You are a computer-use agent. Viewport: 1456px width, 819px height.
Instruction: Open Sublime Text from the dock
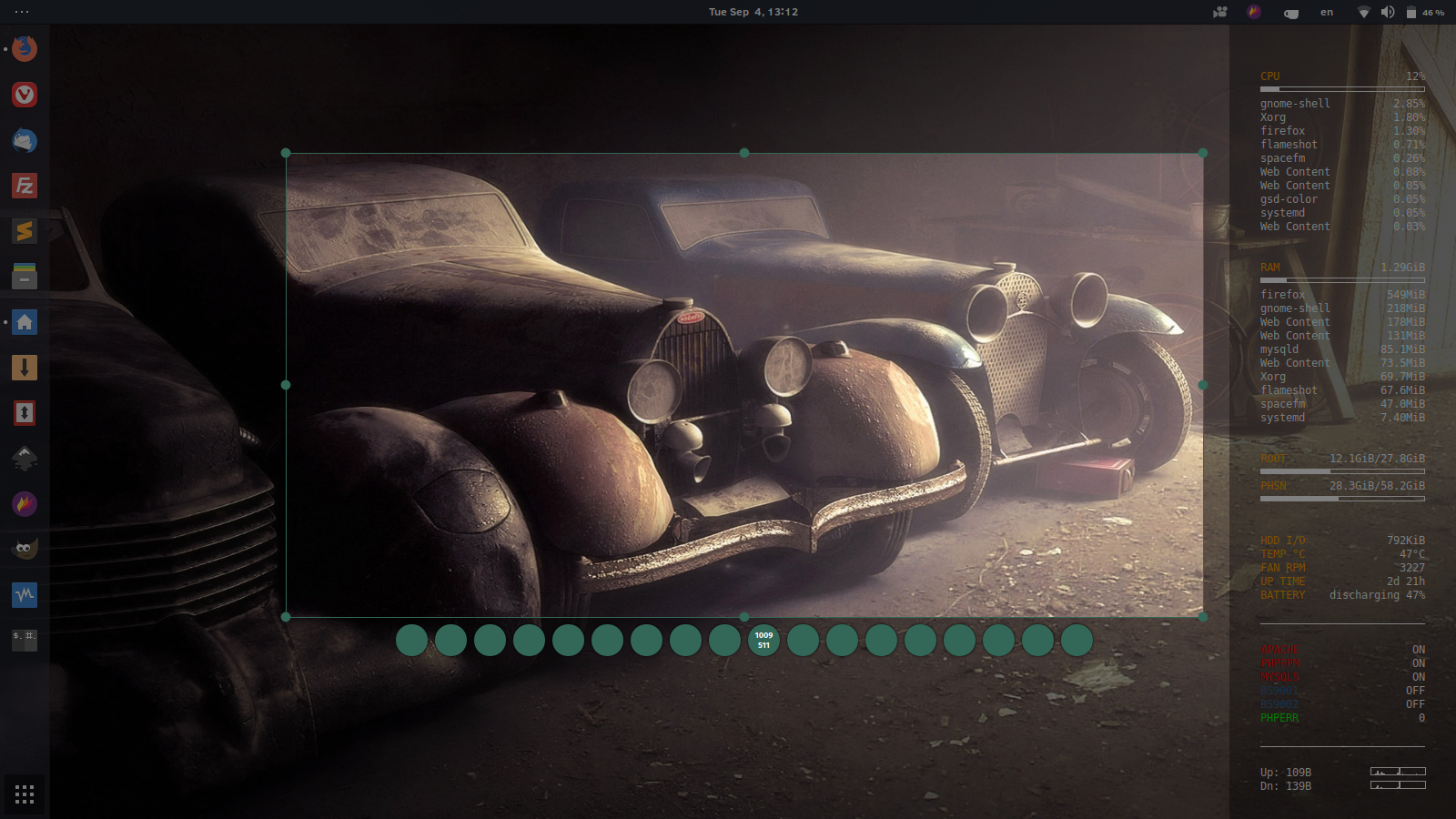pyautogui.click(x=25, y=231)
